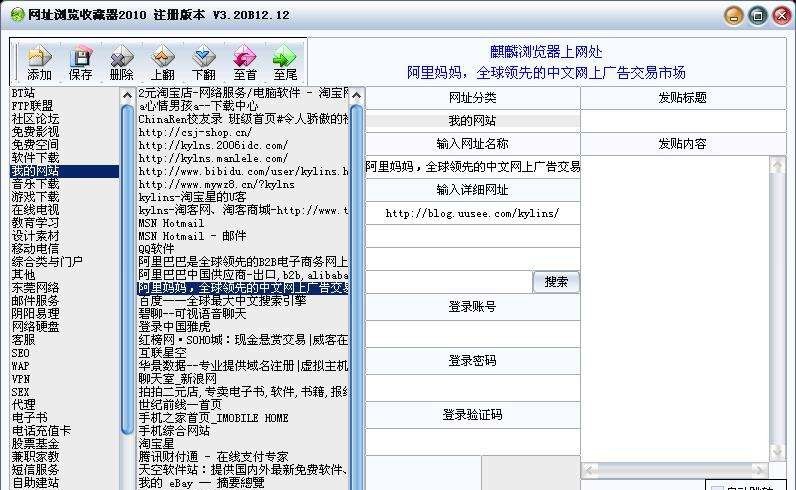This screenshot has width=796, height=490.
Task: Select the FTP联盟 category
Action: (32, 106)
